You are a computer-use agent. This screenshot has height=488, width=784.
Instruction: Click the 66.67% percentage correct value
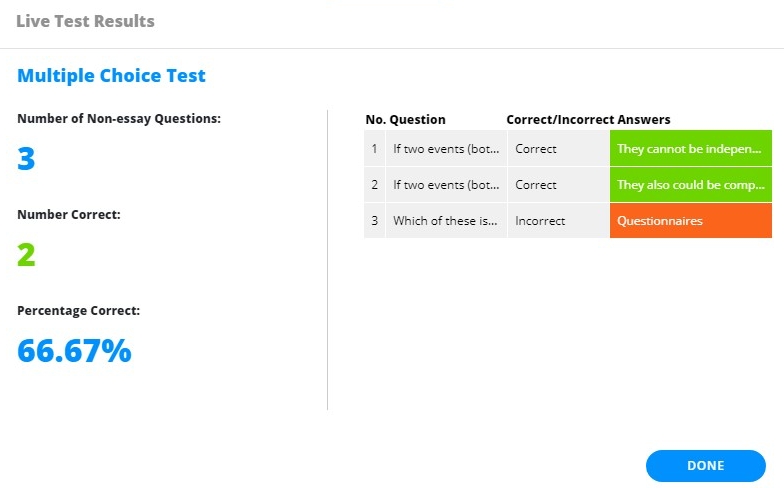(74, 350)
